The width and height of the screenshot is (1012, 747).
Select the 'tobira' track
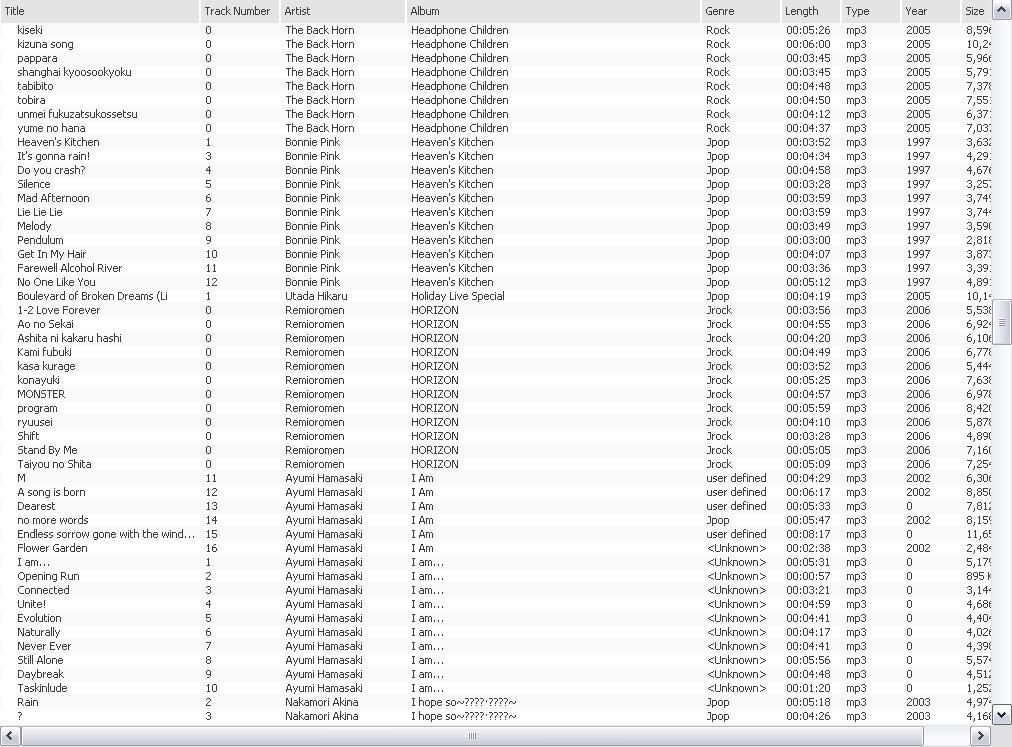(x=31, y=100)
